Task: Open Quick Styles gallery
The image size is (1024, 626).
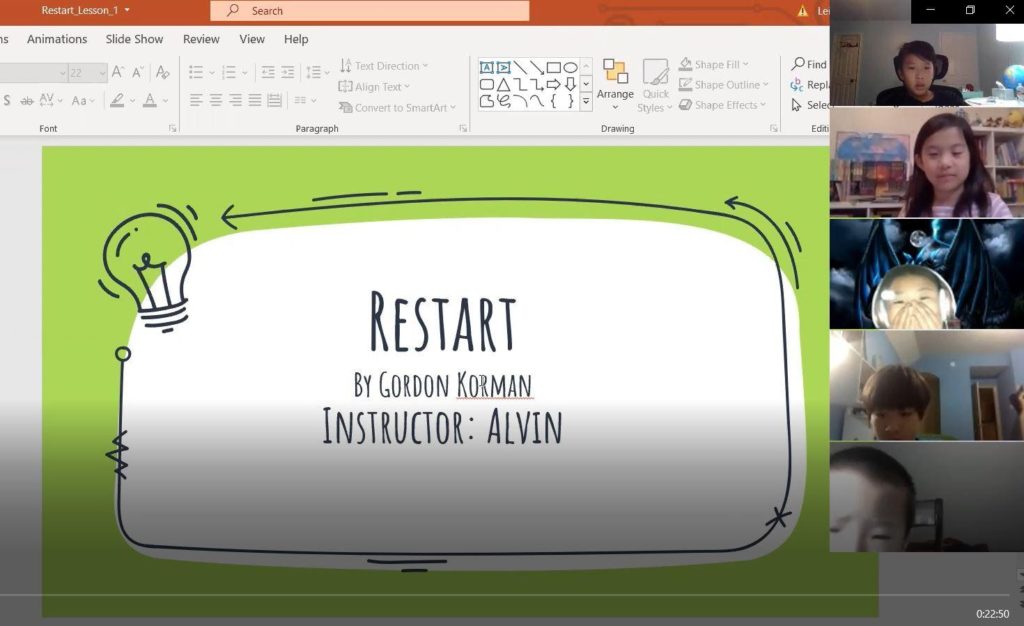Action: [655, 86]
